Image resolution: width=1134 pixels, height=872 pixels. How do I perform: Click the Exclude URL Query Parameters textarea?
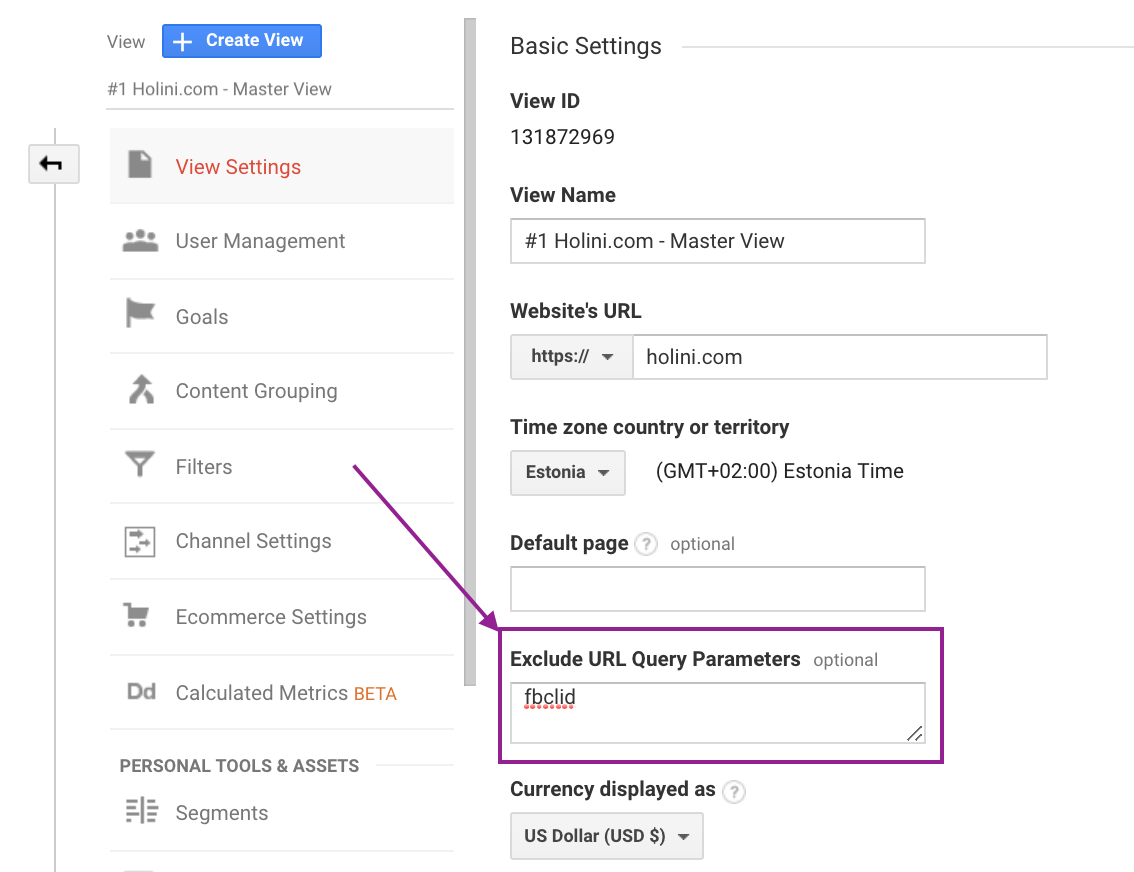coord(717,713)
